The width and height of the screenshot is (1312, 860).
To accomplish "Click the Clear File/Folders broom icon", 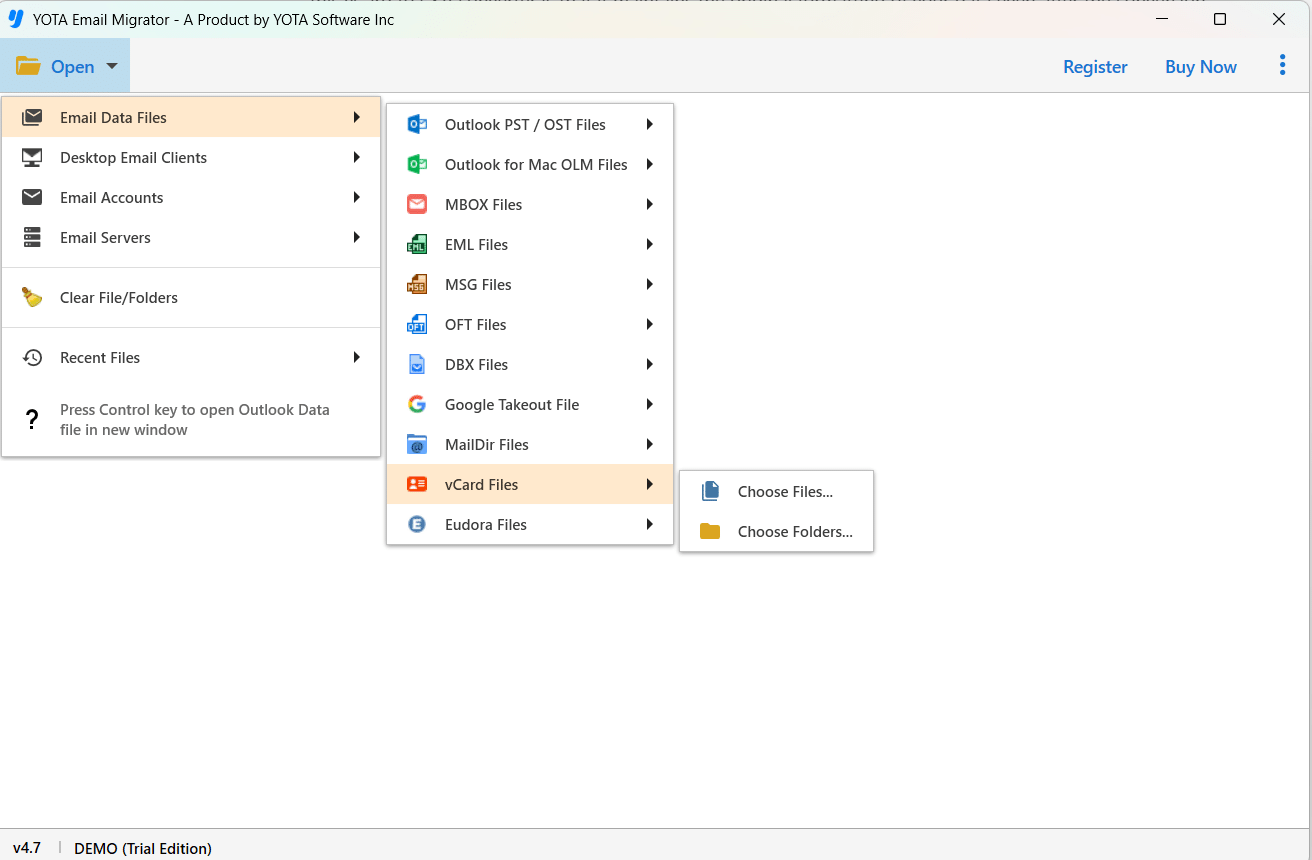I will [x=32, y=298].
